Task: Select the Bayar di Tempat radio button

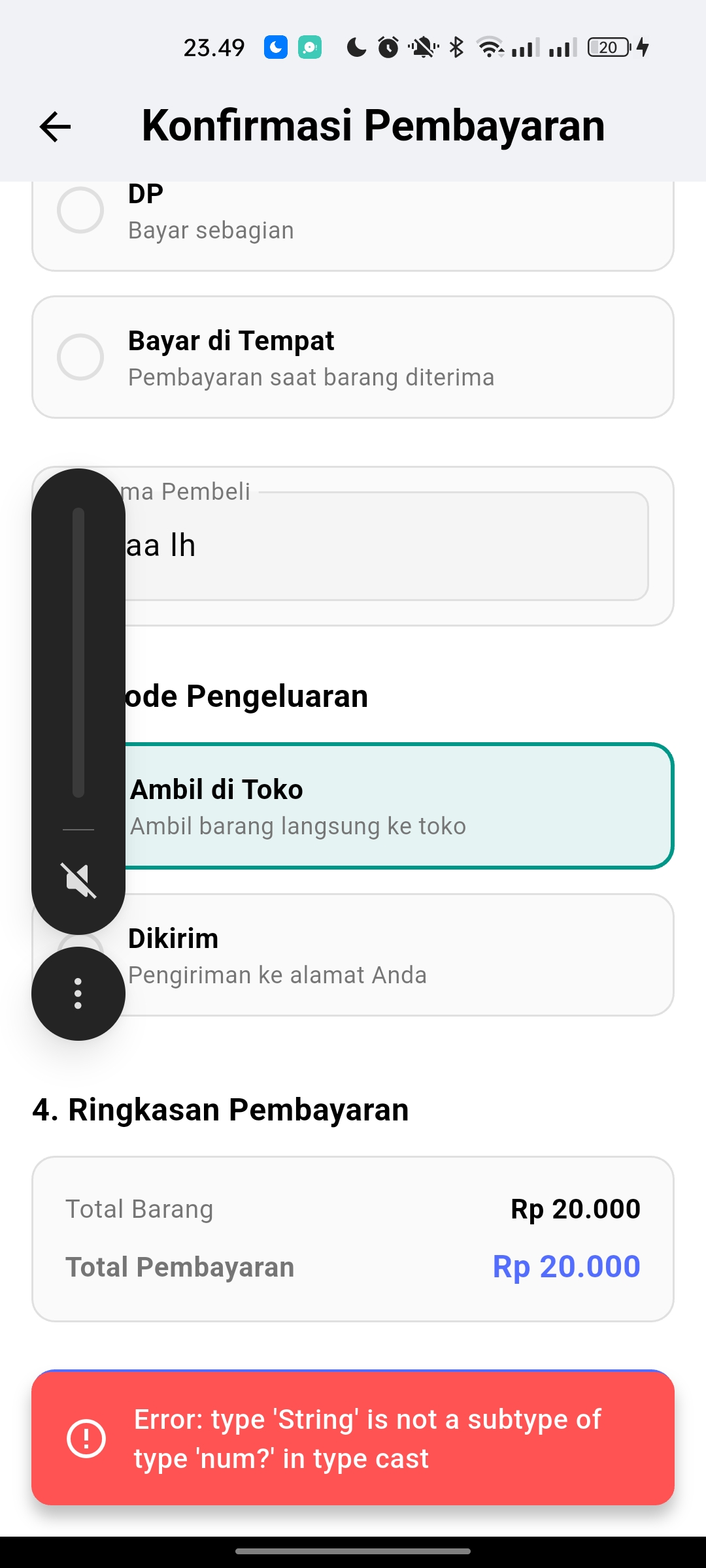Action: tap(80, 357)
